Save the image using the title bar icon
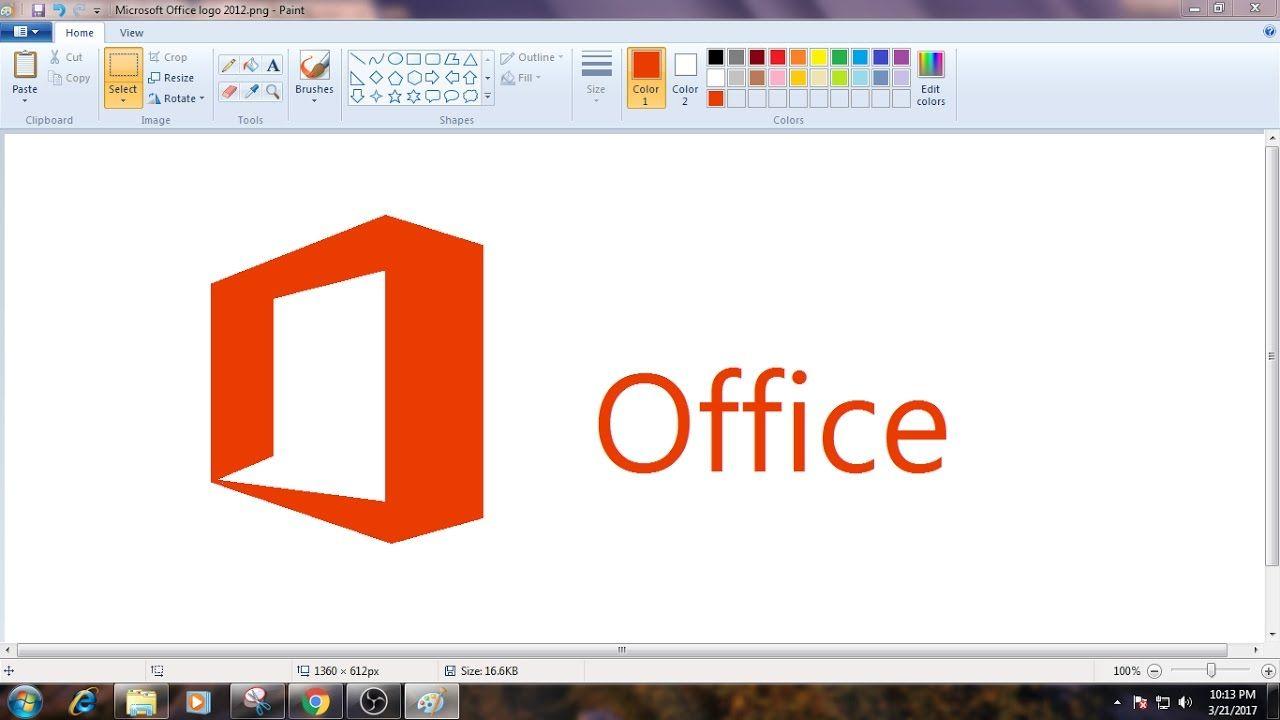The image size is (1280, 720). [x=38, y=10]
